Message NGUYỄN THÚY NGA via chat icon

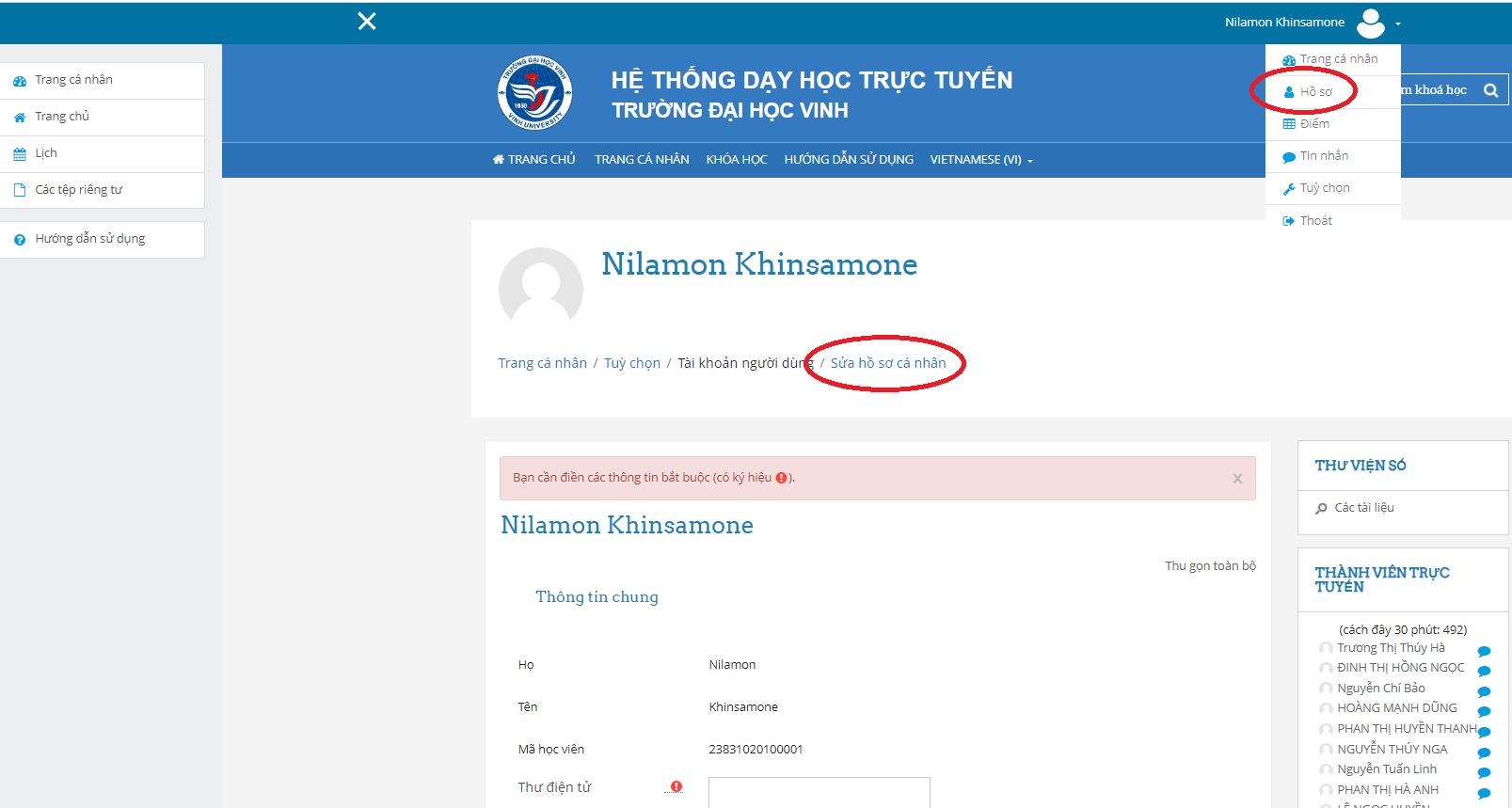1484,753
